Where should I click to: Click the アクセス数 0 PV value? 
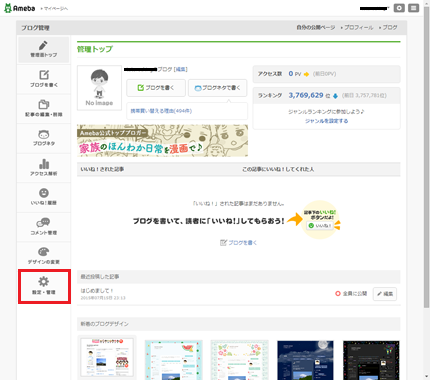pos(295,74)
